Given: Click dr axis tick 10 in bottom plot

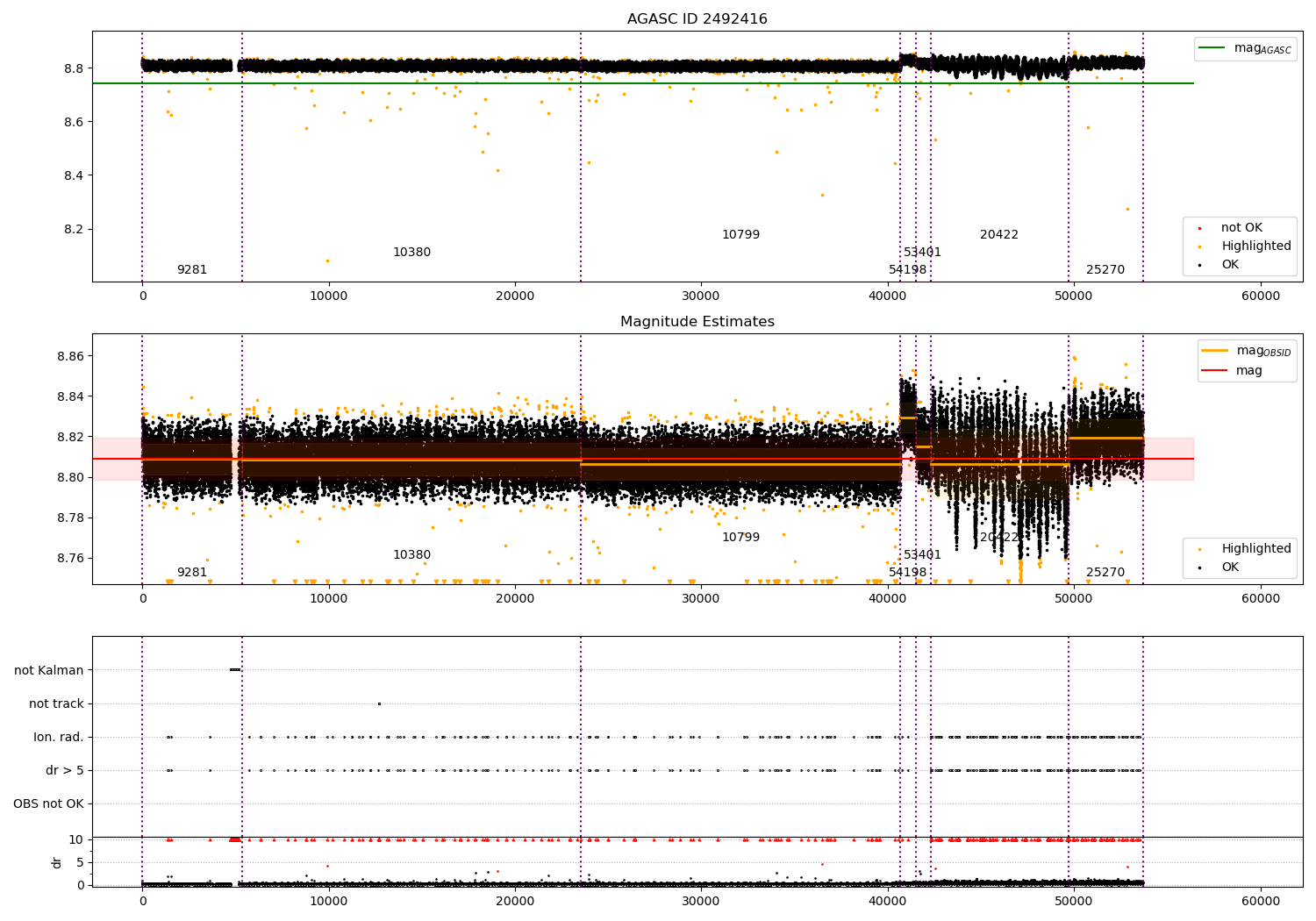Looking at the screenshot, I should coord(76,840).
